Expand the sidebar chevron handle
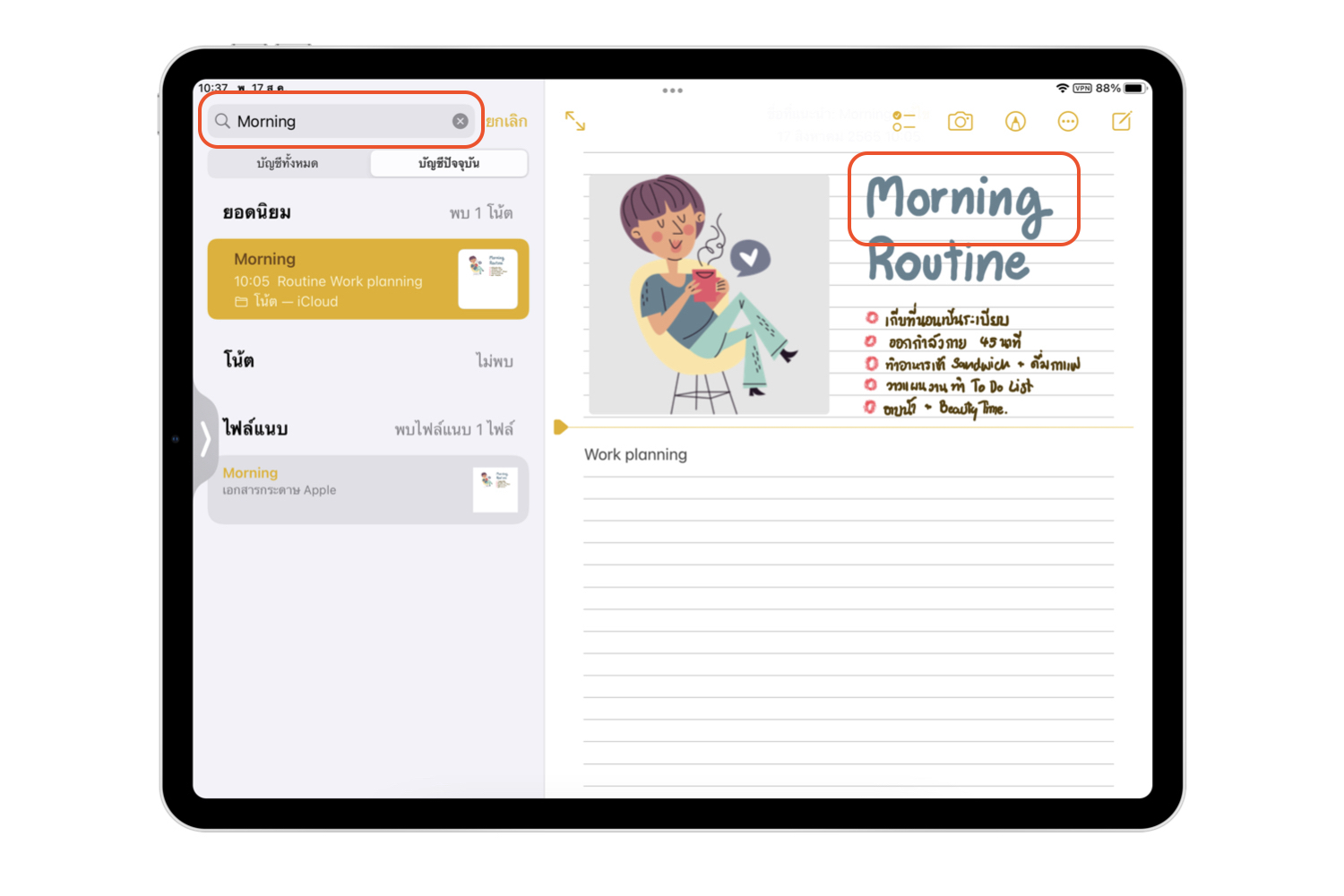Viewport: 1344px width, 896px height. [205, 439]
